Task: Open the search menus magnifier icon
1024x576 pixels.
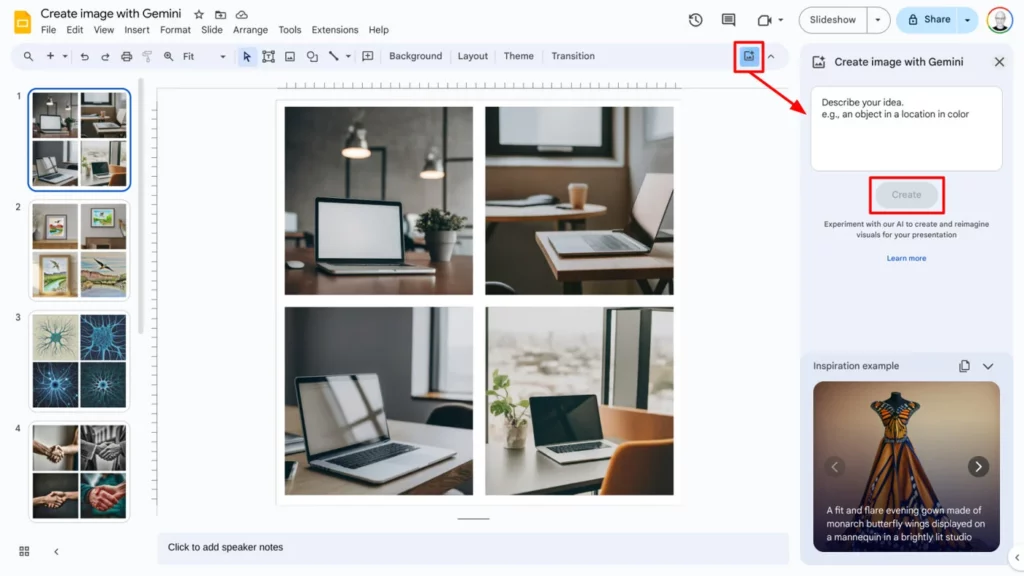Action: [28, 56]
